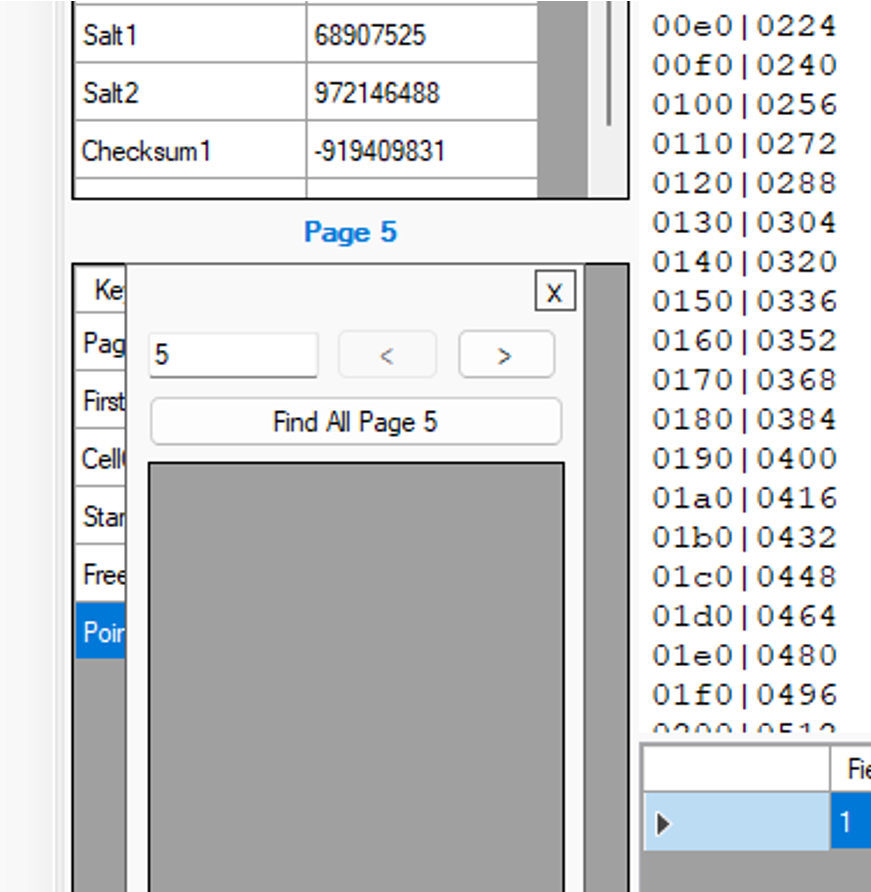
Task: Click the Page 5 heading link
Action: click(x=350, y=232)
